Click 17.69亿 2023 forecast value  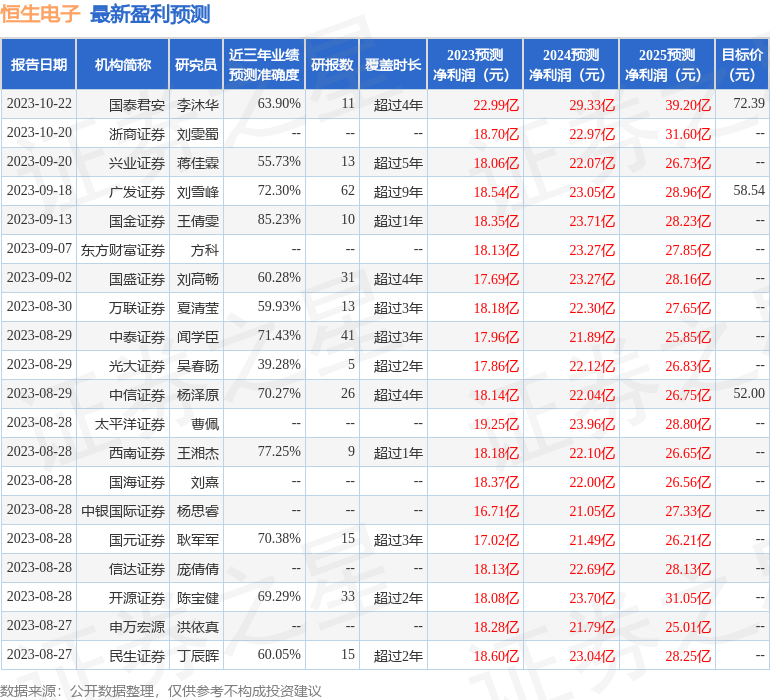[496, 279]
